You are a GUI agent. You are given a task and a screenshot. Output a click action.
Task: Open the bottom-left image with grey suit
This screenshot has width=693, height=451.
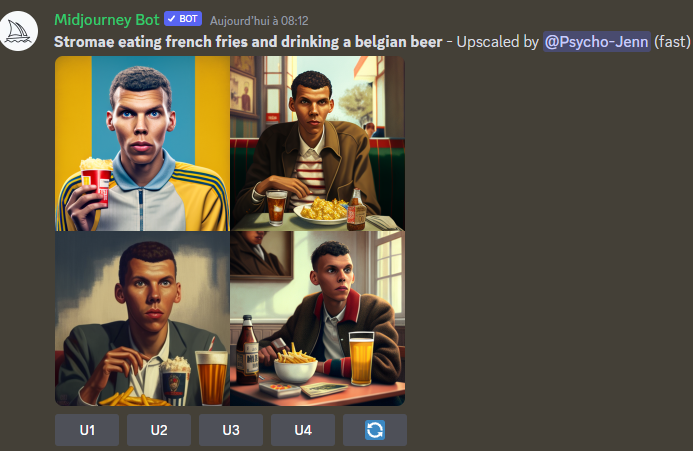click(142, 319)
